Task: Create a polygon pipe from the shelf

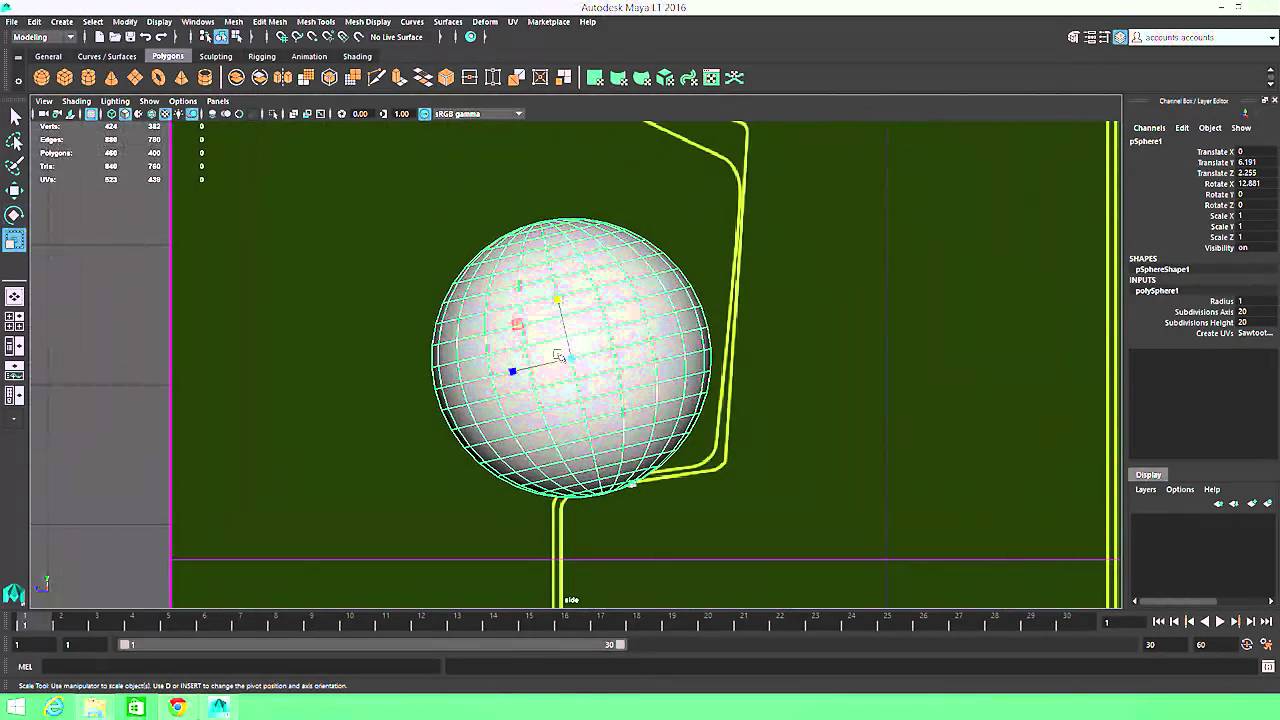Action: coord(205,78)
